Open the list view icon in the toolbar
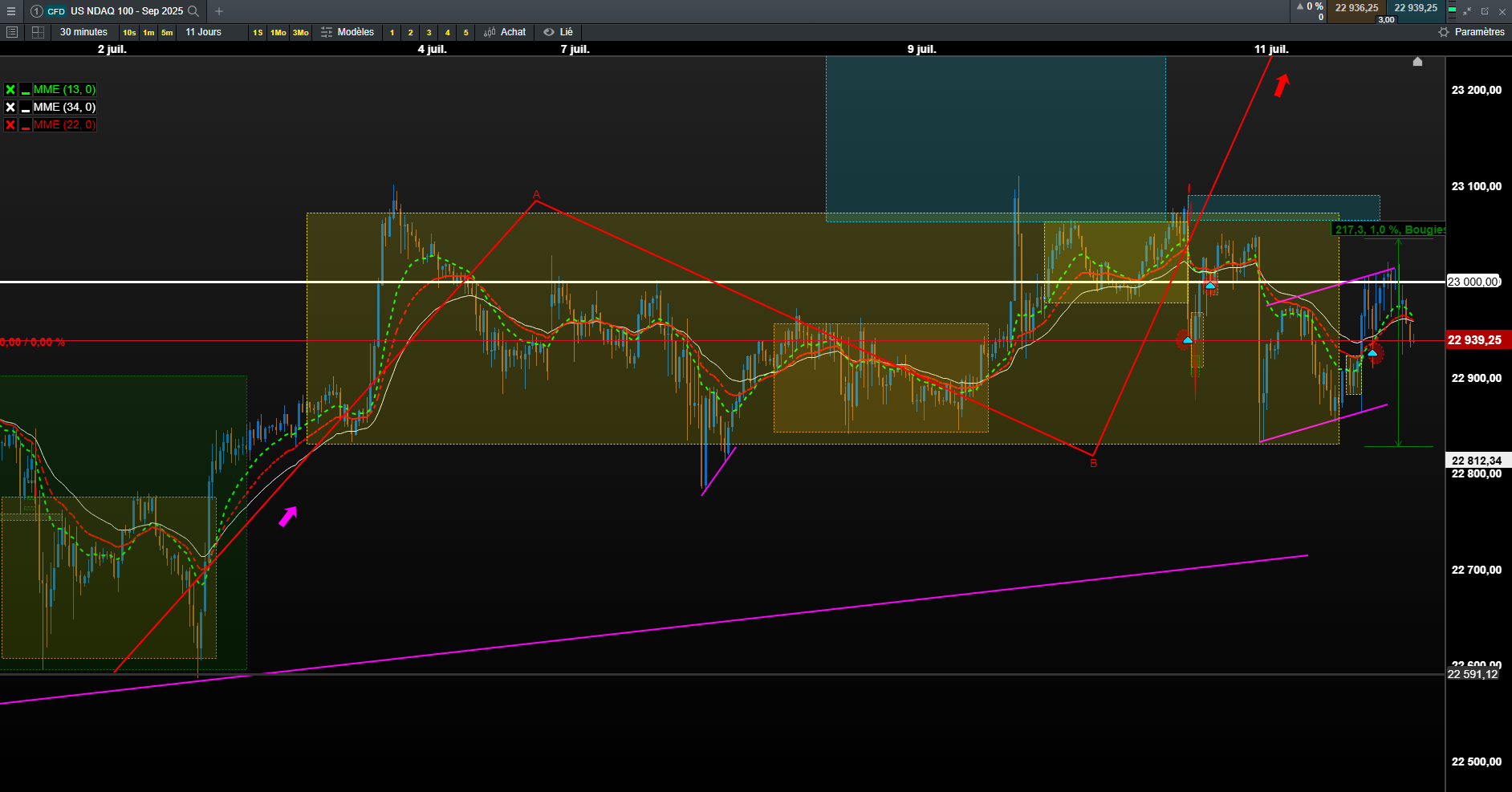 pos(12,32)
